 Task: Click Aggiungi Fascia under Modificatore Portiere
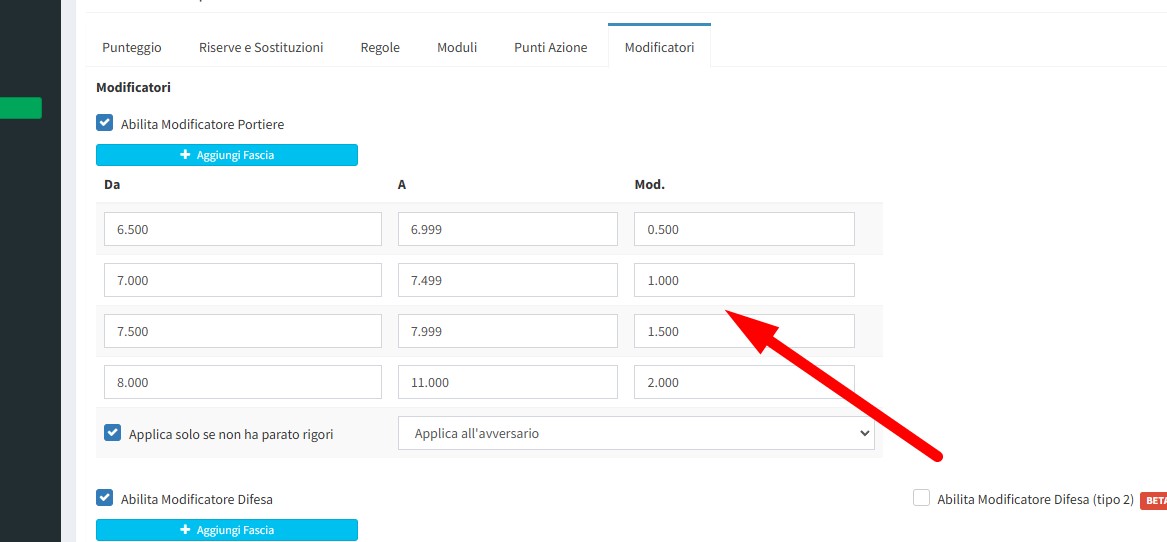227,155
